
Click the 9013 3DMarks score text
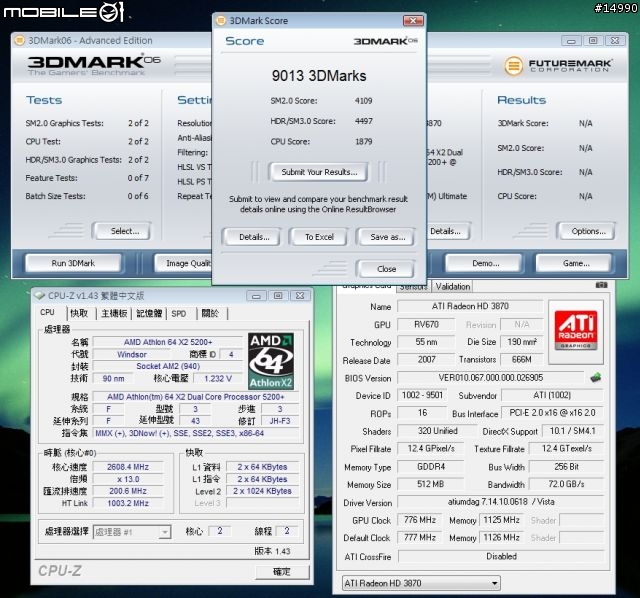319,76
